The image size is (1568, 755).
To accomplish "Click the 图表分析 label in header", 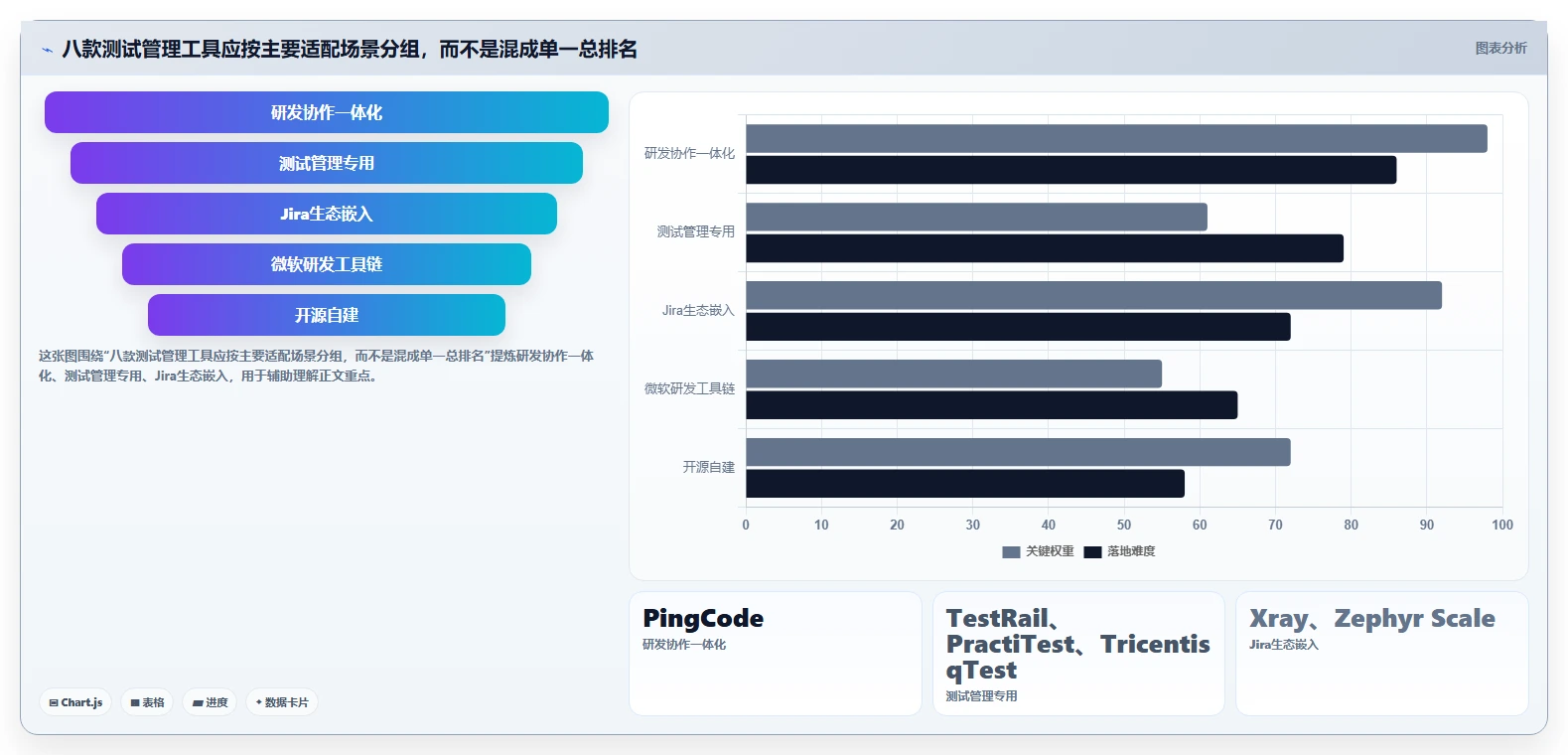I will point(1500,48).
